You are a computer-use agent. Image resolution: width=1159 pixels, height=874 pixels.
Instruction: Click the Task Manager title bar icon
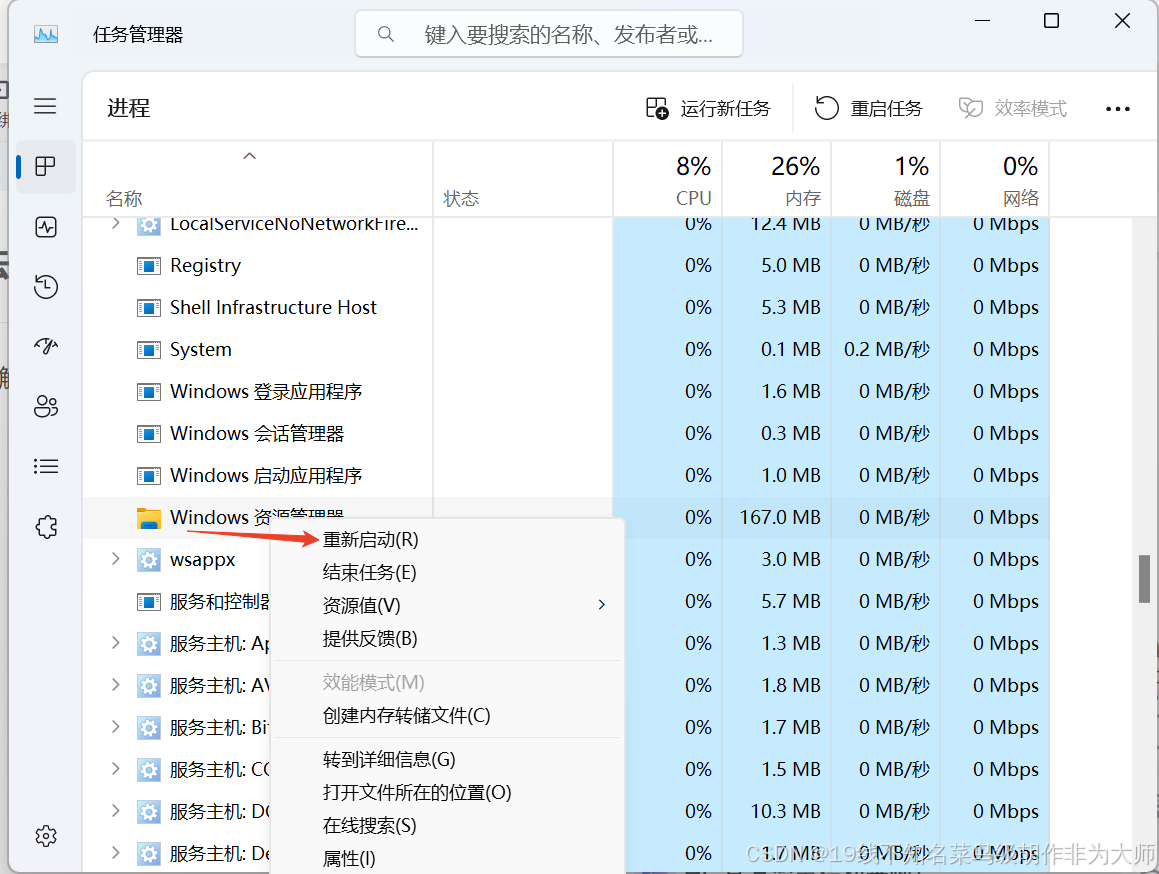pyautogui.click(x=46, y=35)
